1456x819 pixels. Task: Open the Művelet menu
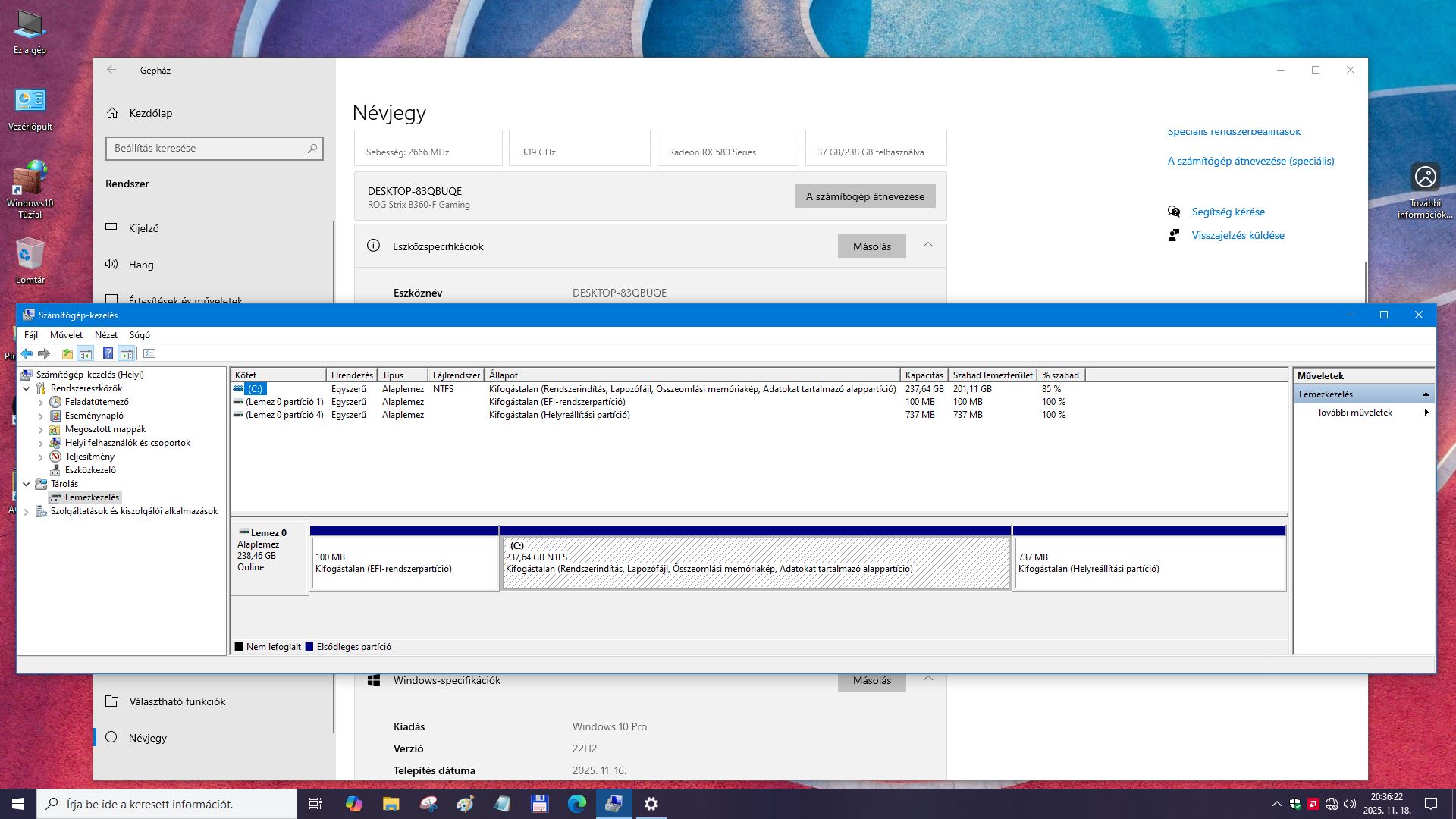click(x=66, y=334)
